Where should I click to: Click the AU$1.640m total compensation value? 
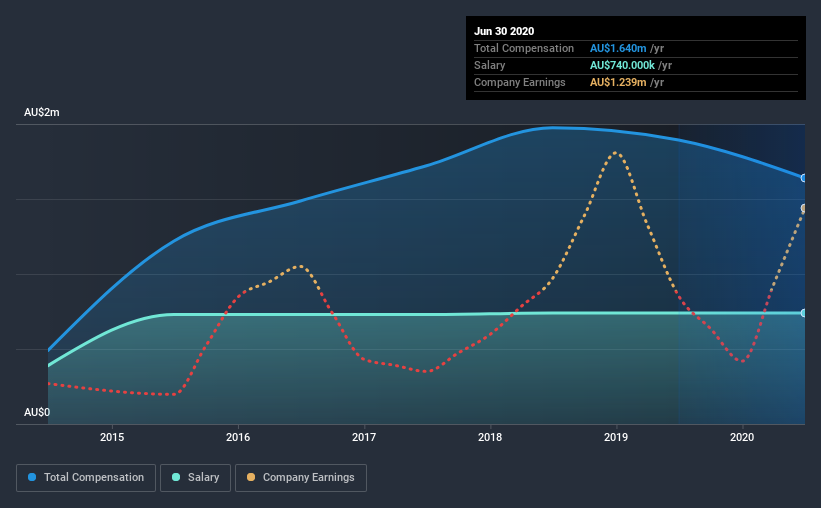618,48
